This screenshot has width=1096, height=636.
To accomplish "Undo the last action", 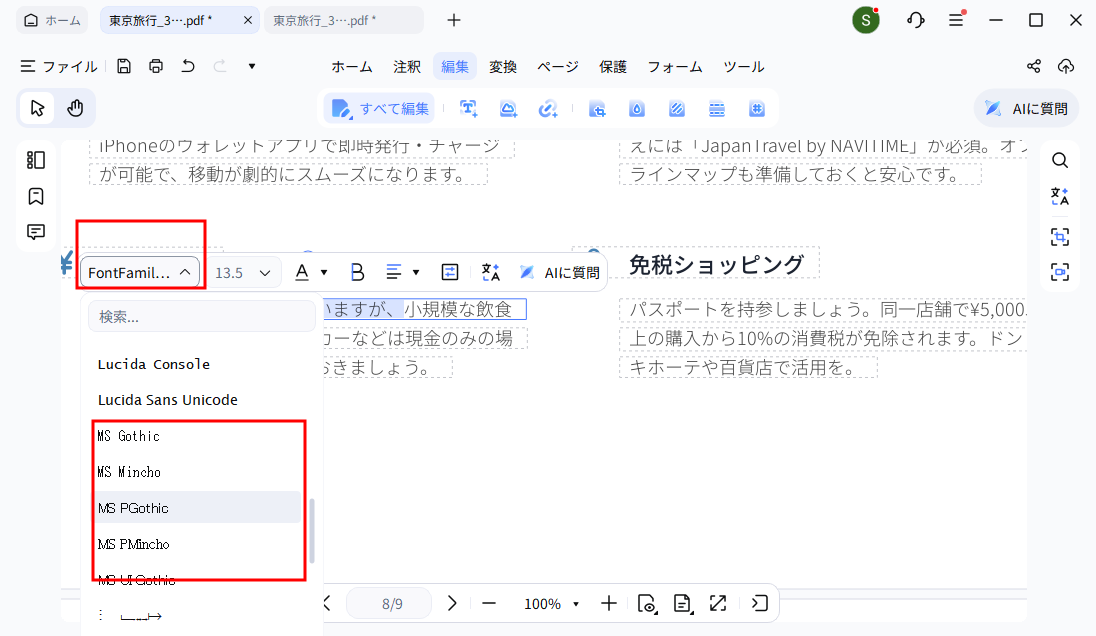I will (188, 66).
